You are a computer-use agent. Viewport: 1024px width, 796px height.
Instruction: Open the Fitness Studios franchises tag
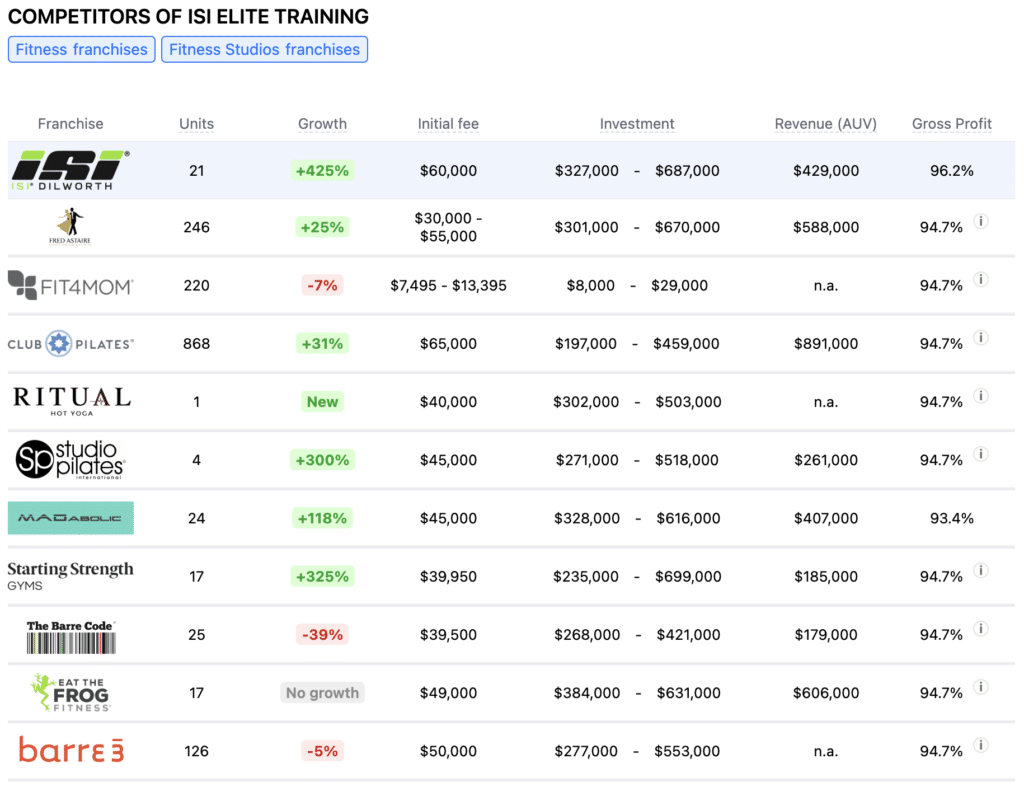point(264,50)
